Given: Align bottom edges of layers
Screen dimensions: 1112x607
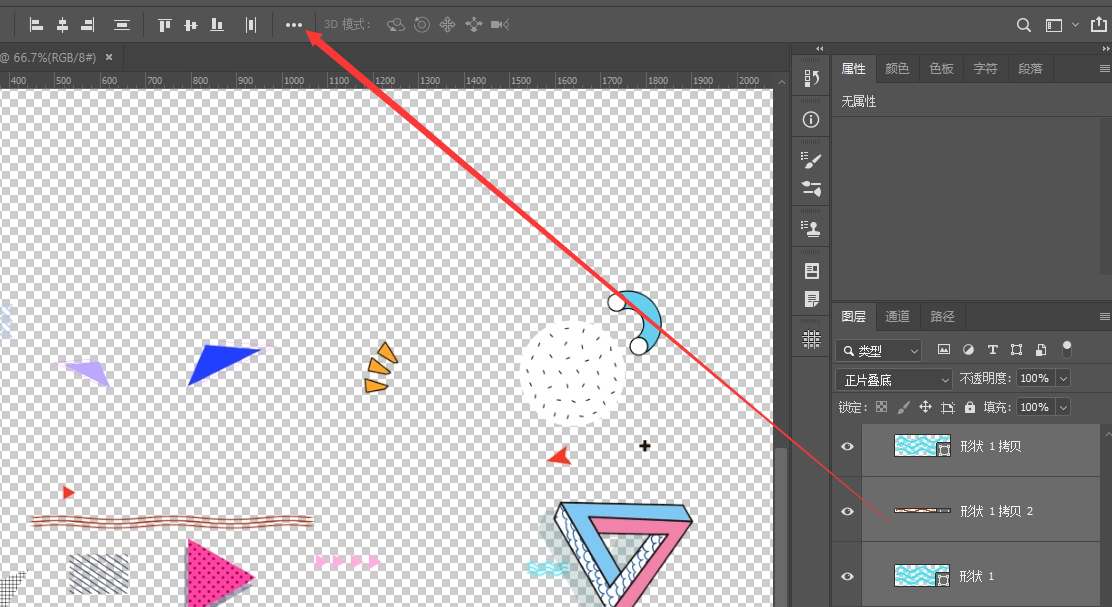Looking at the screenshot, I should [217, 25].
